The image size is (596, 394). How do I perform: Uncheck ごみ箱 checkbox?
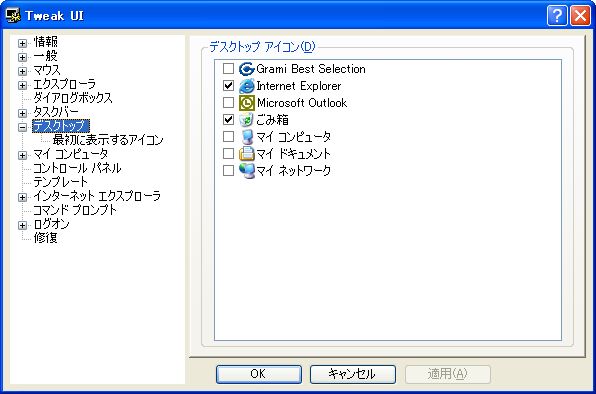pos(228,120)
